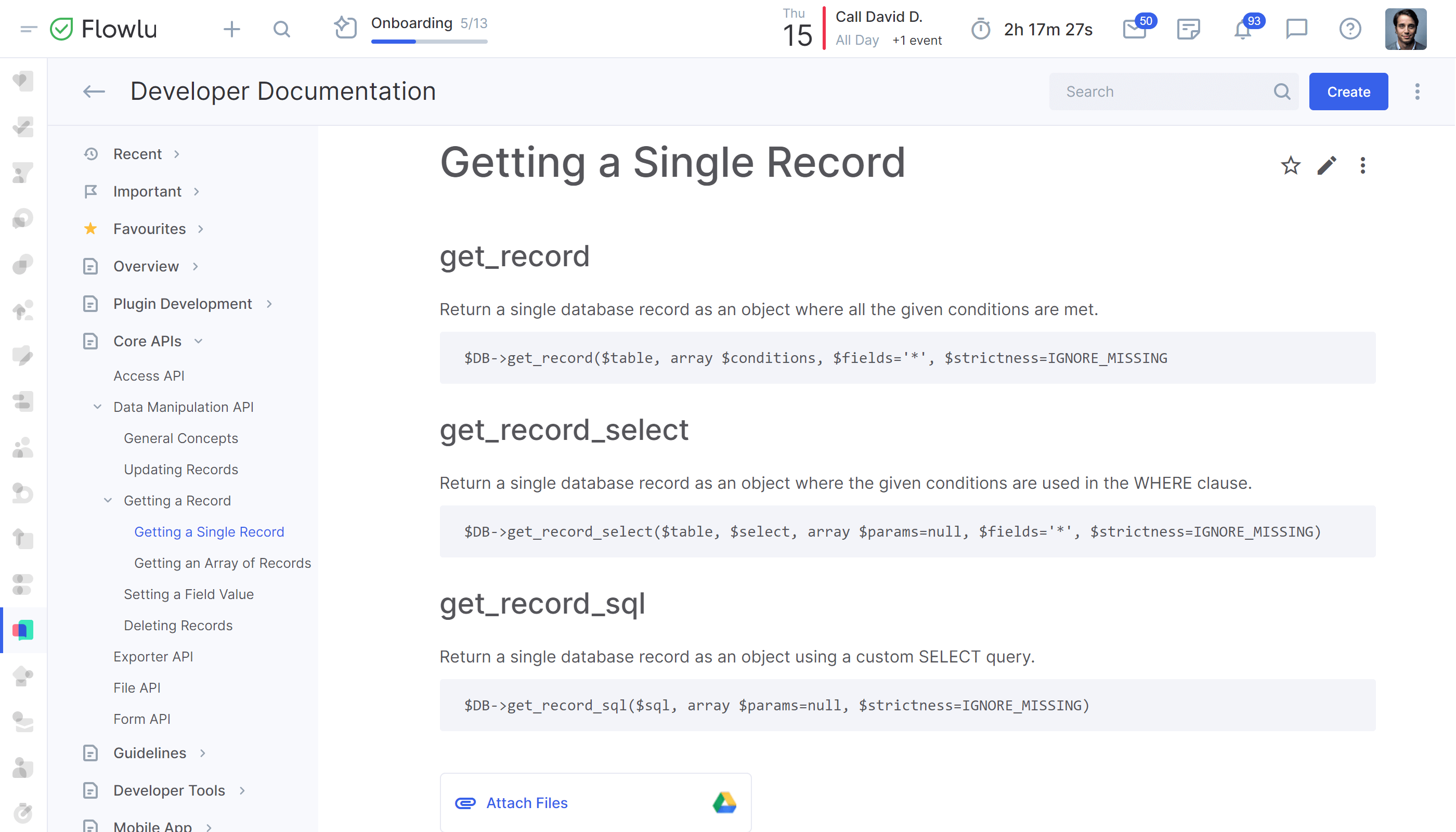
Task: Open the Exporter API page
Action: point(153,657)
